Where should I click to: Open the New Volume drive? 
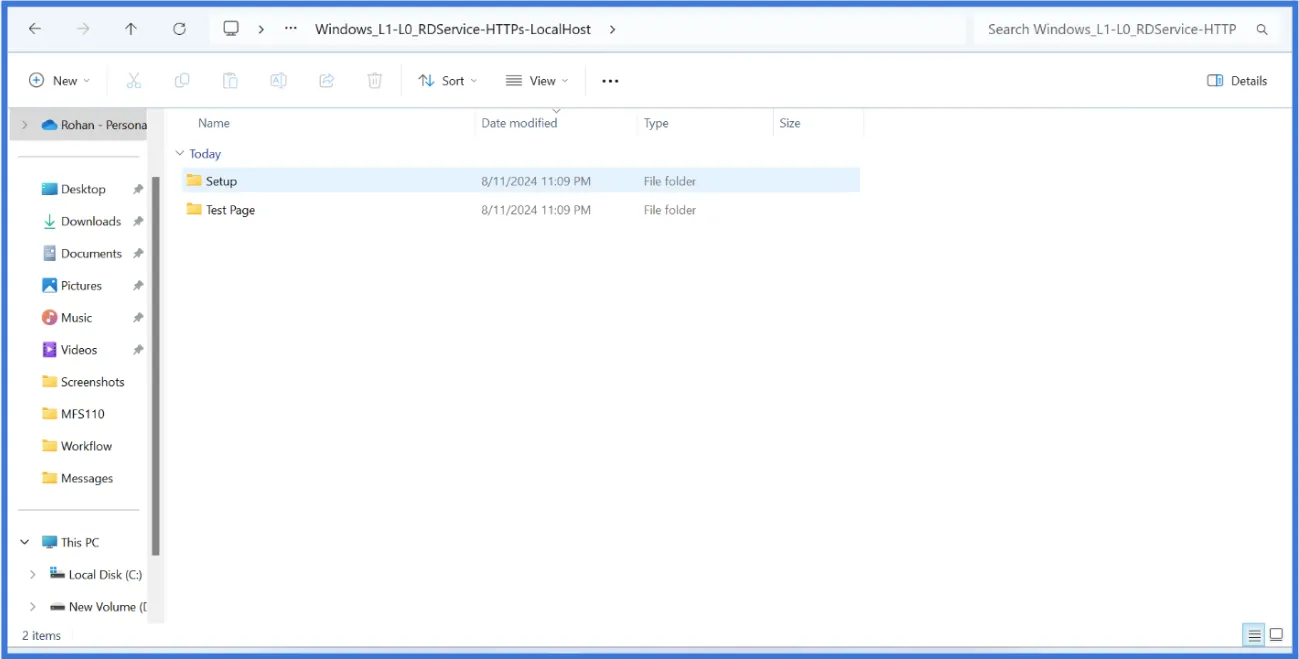[98, 606]
